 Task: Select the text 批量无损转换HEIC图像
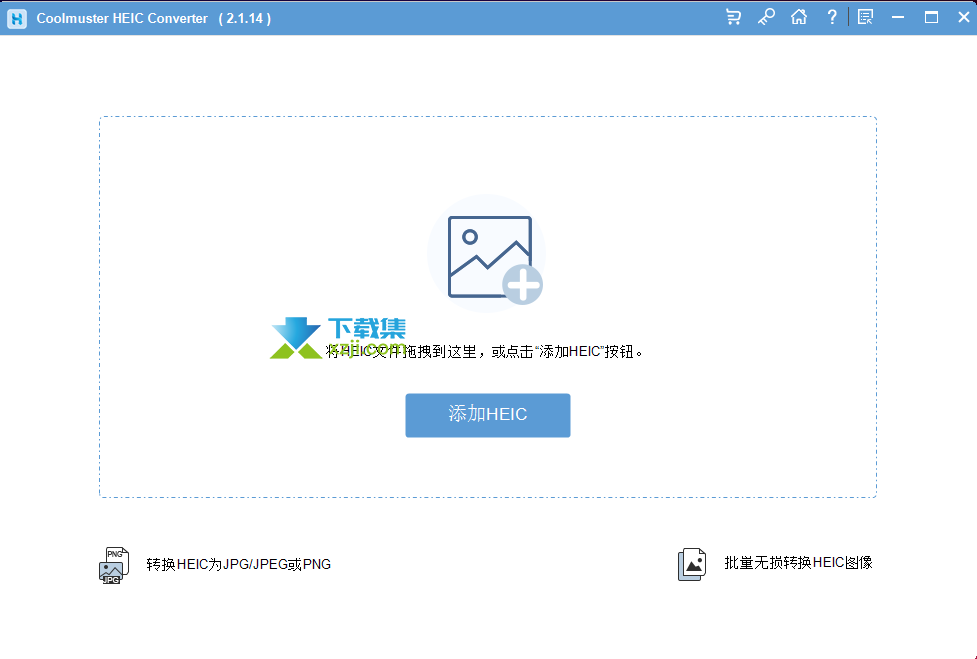(798, 563)
